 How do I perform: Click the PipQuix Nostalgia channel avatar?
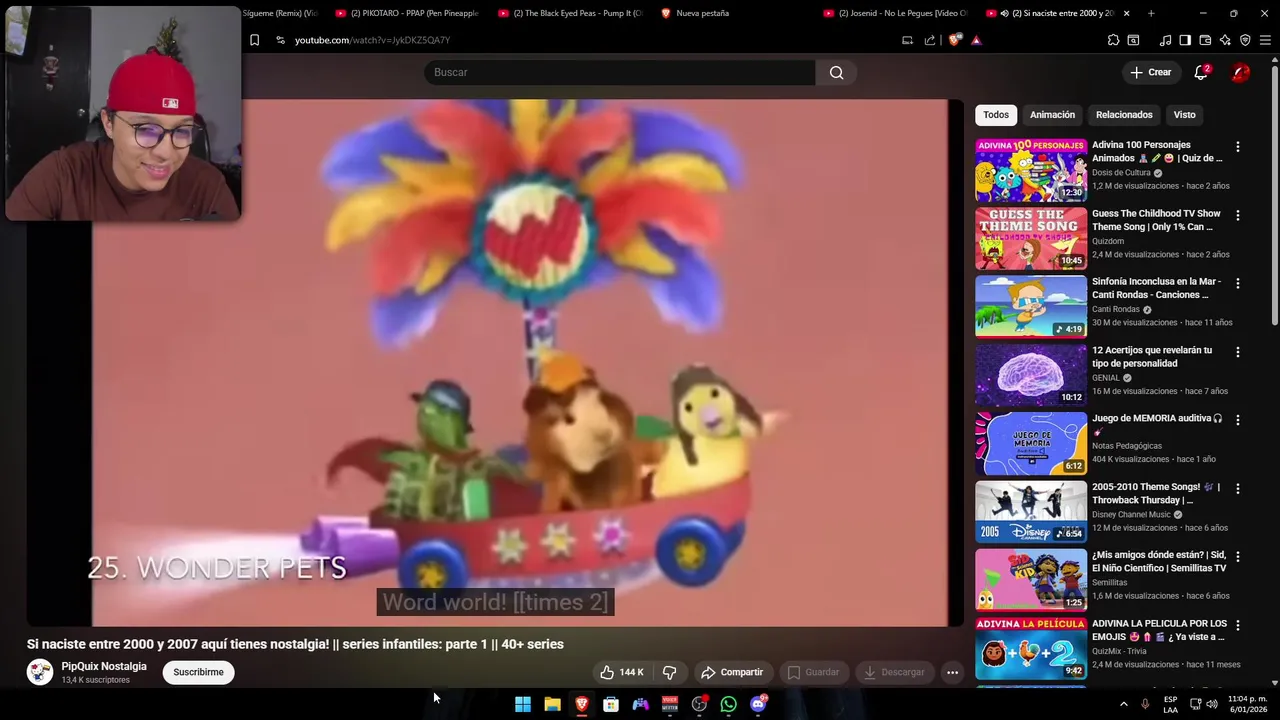(x=40, y=672)
